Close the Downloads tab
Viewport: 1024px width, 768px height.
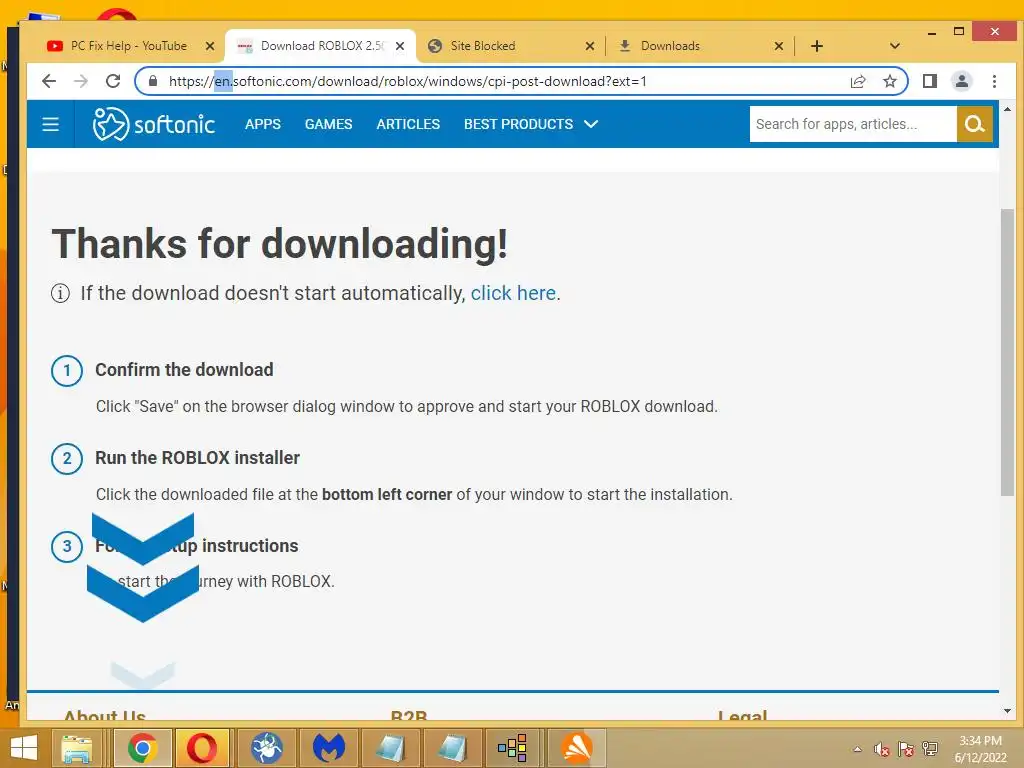tap(778, 46)
